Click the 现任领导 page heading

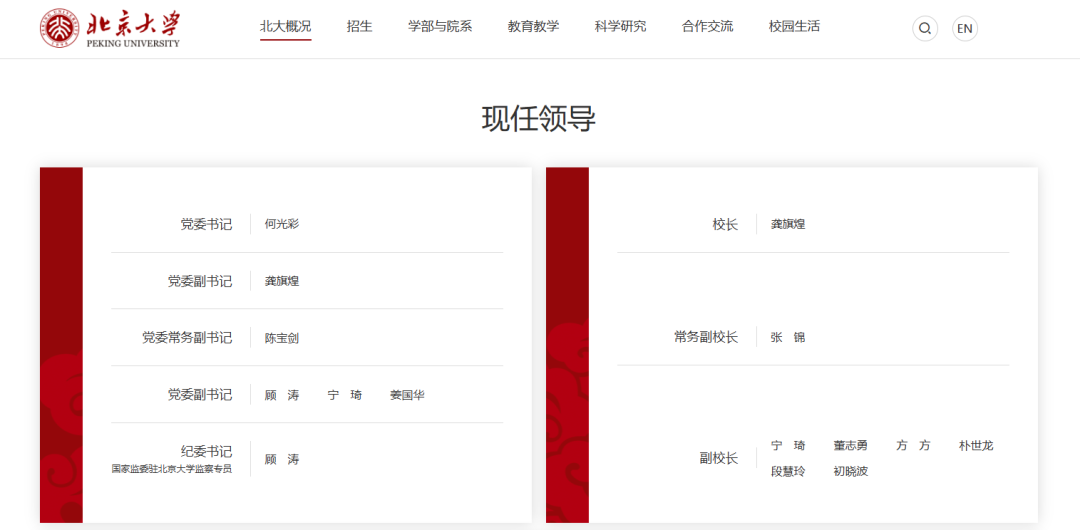[539, 120]
